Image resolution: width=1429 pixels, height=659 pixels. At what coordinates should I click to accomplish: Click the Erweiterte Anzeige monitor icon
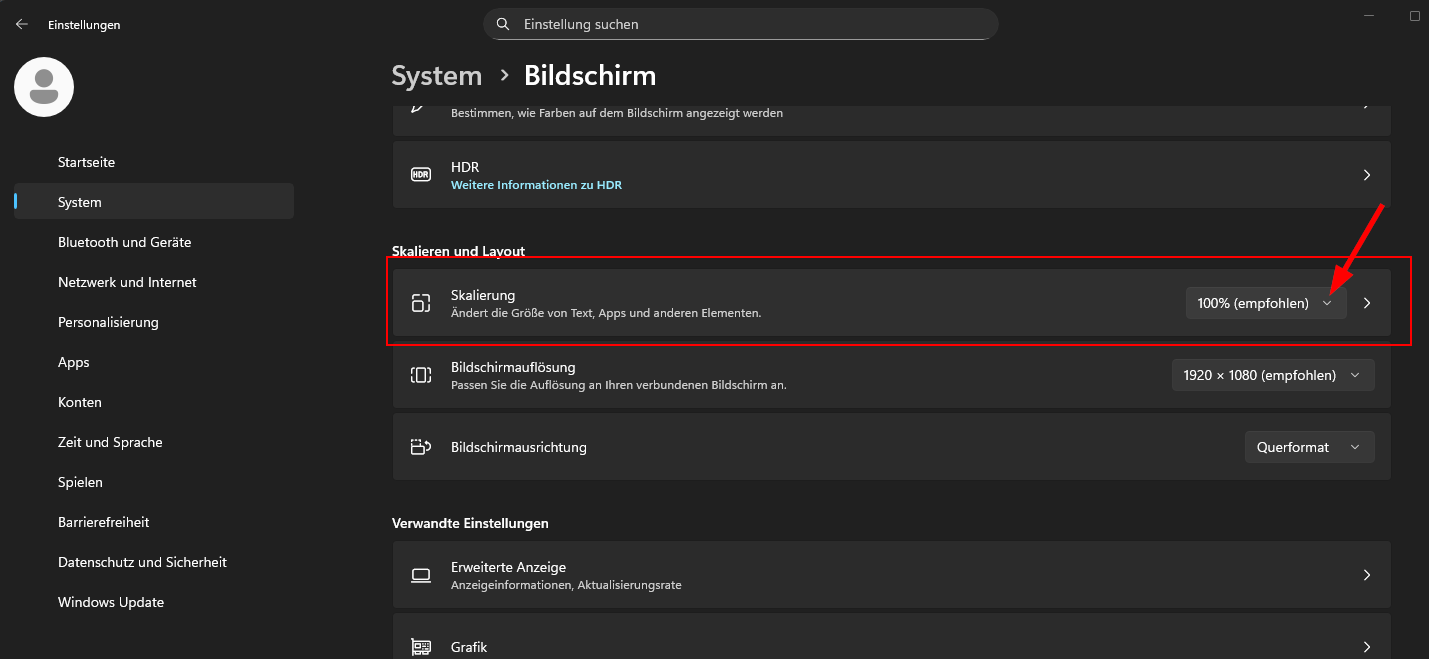tap(421, 575)
